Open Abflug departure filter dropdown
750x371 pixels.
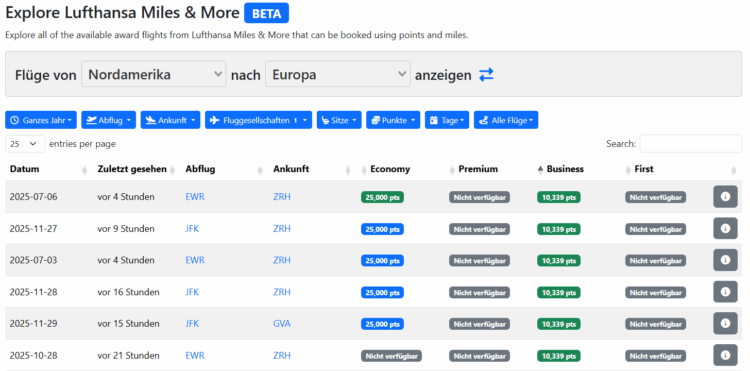point(109,120)
